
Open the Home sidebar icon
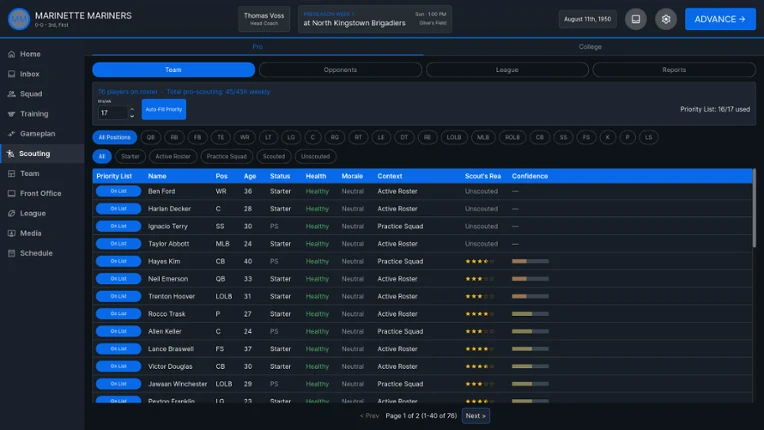click(x=12, y=54)
